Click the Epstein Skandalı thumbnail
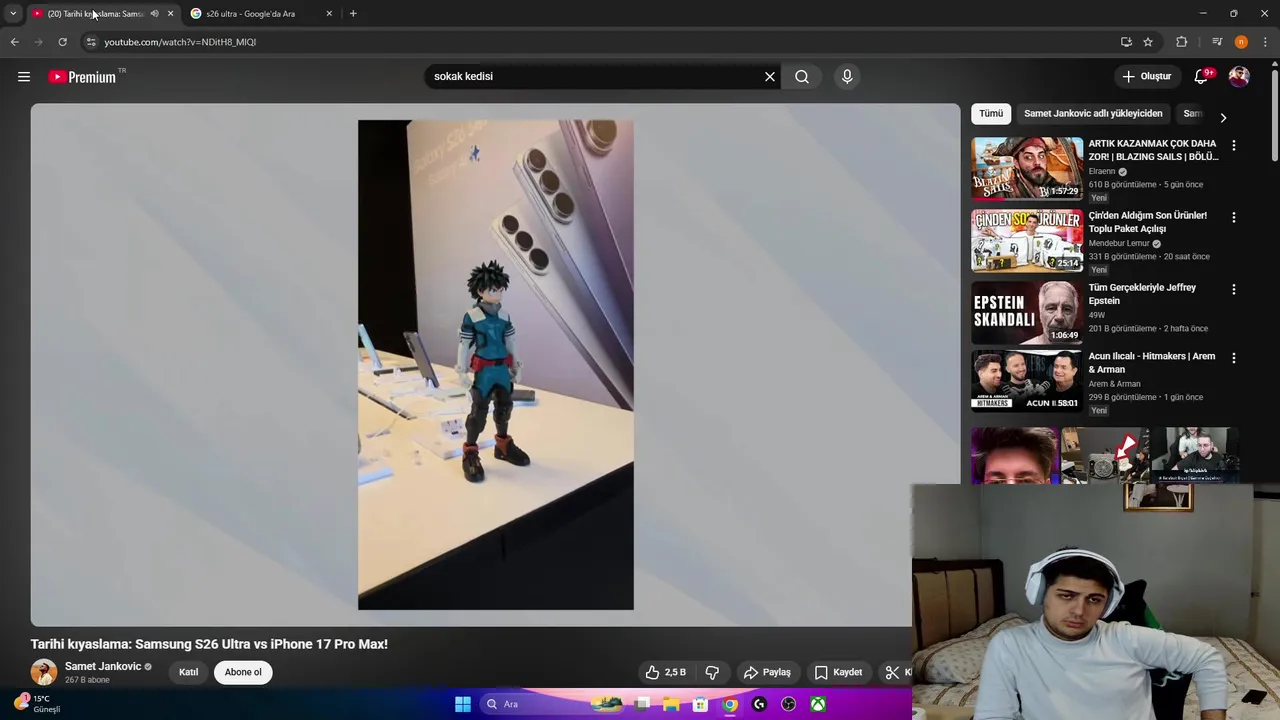The height and width of the screenshot is (720, 1280). [1027, 312]
